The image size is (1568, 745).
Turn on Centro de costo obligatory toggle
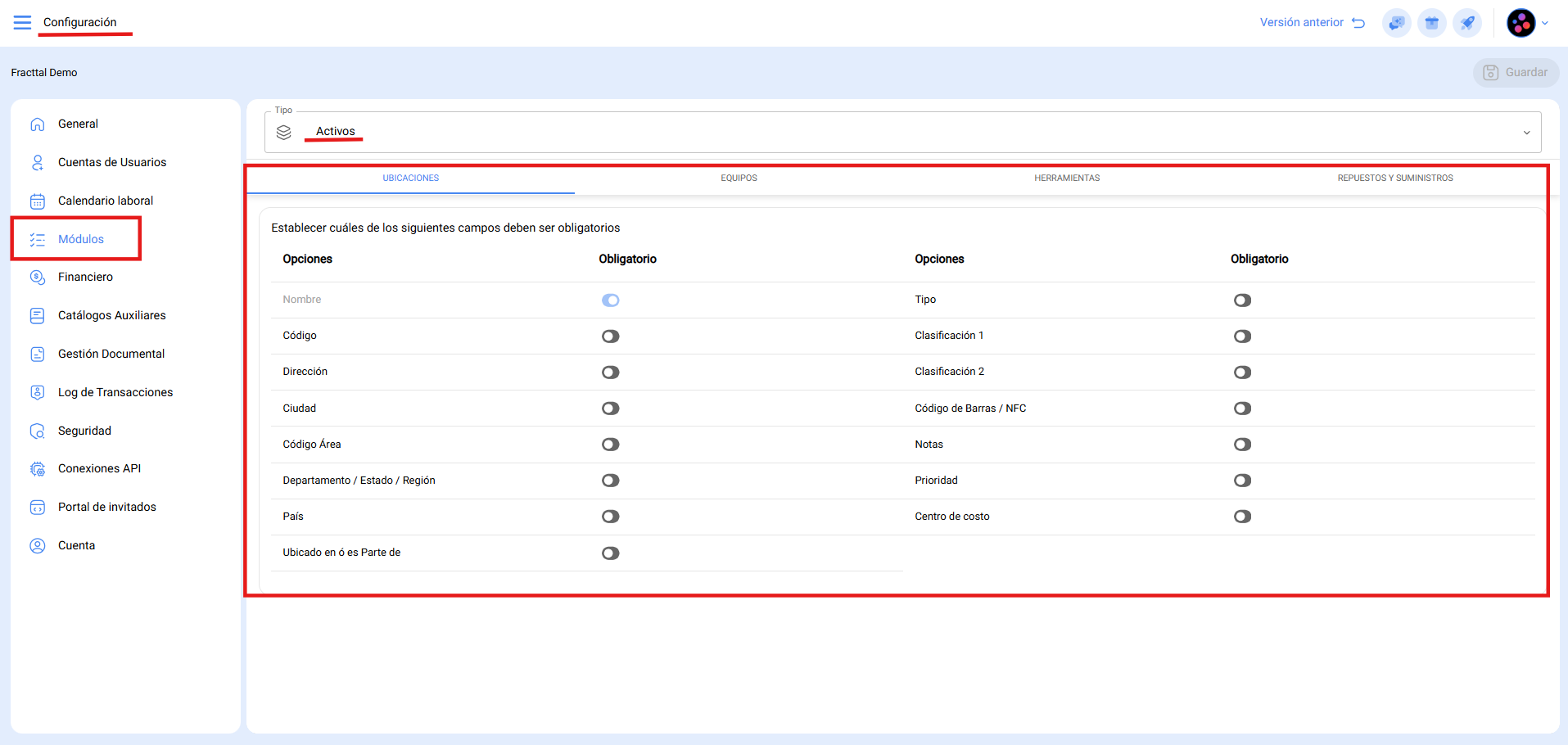(x=1242, y=517)
